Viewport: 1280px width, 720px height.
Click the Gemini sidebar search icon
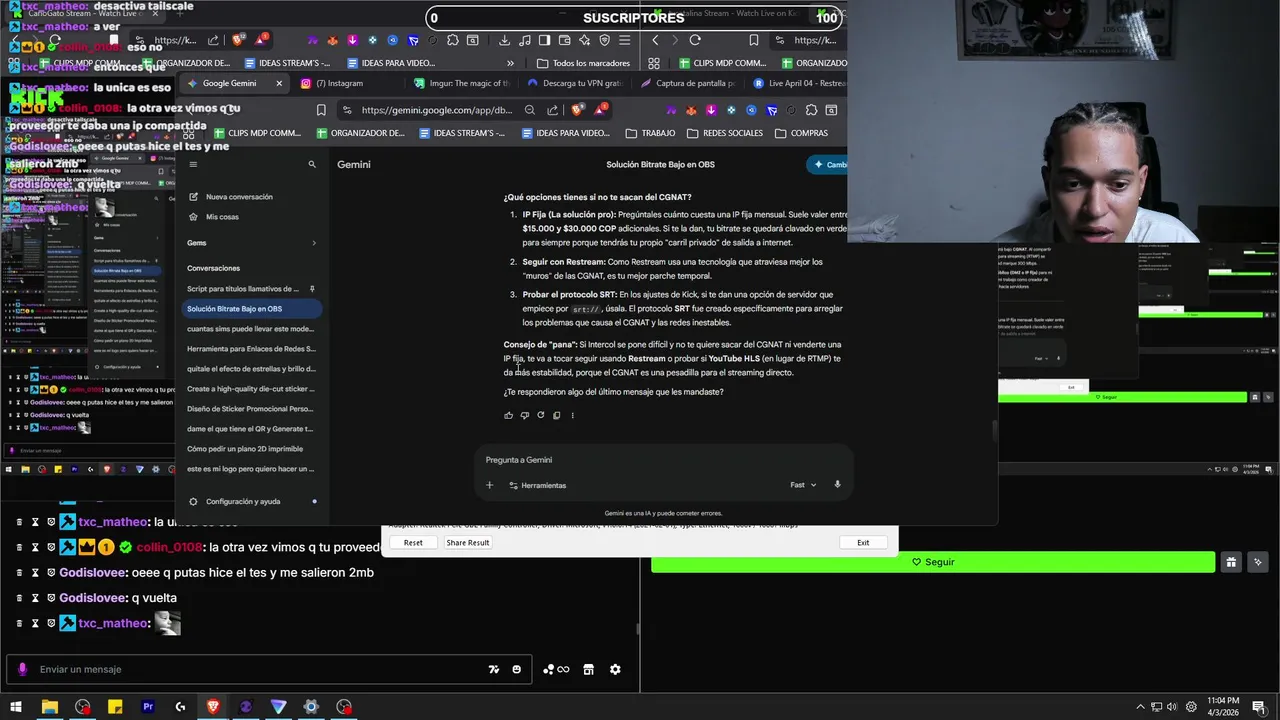pos(312,164)
